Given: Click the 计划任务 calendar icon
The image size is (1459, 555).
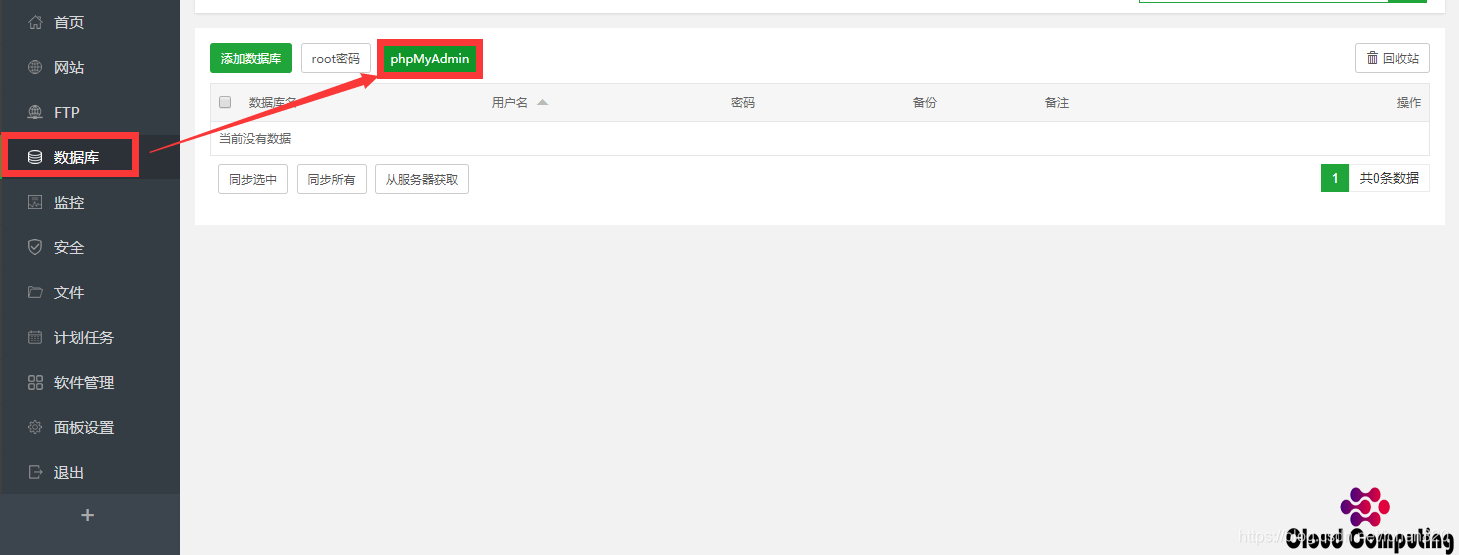Looking at the screenshot, I should click(35, 337).
